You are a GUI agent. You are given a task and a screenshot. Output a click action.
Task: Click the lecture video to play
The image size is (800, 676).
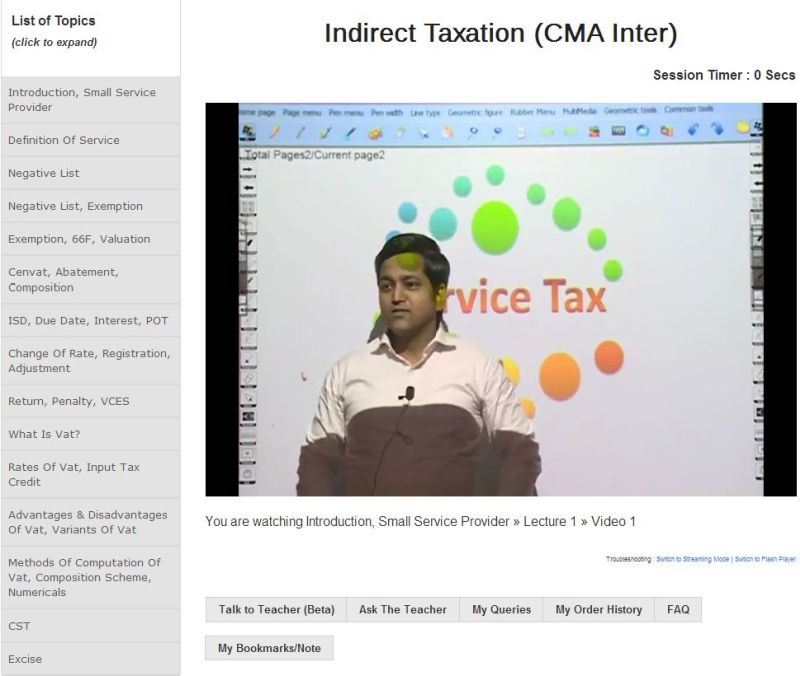point(501,299)
